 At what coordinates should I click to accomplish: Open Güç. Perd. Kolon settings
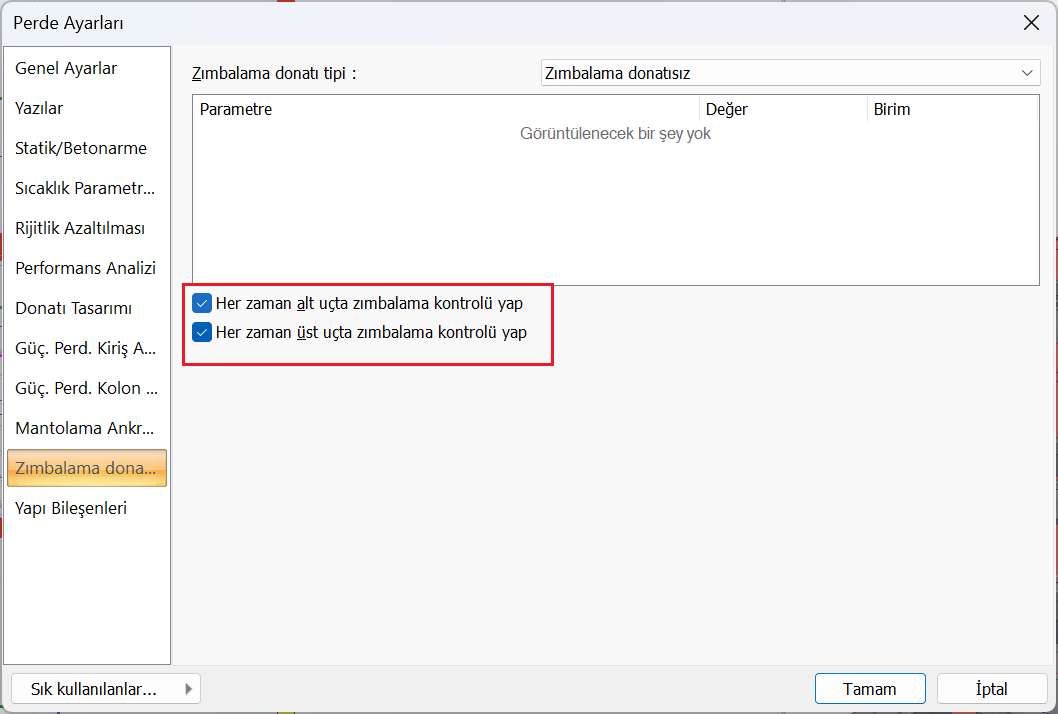[x=86, y=389]
